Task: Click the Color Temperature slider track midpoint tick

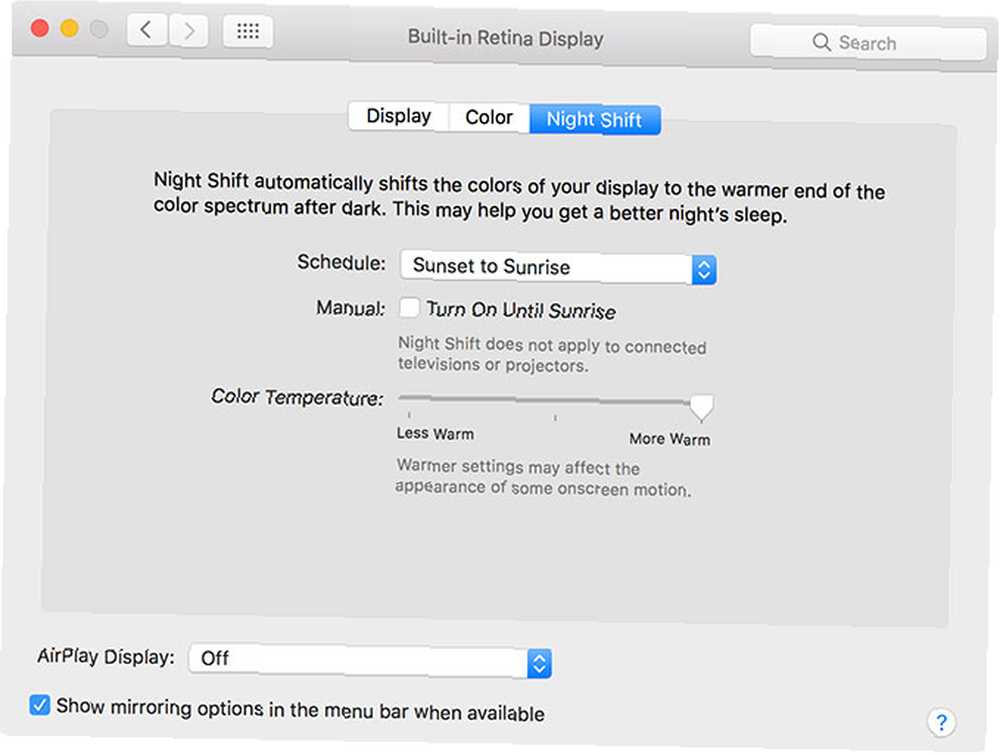Action: click(555, 418)
